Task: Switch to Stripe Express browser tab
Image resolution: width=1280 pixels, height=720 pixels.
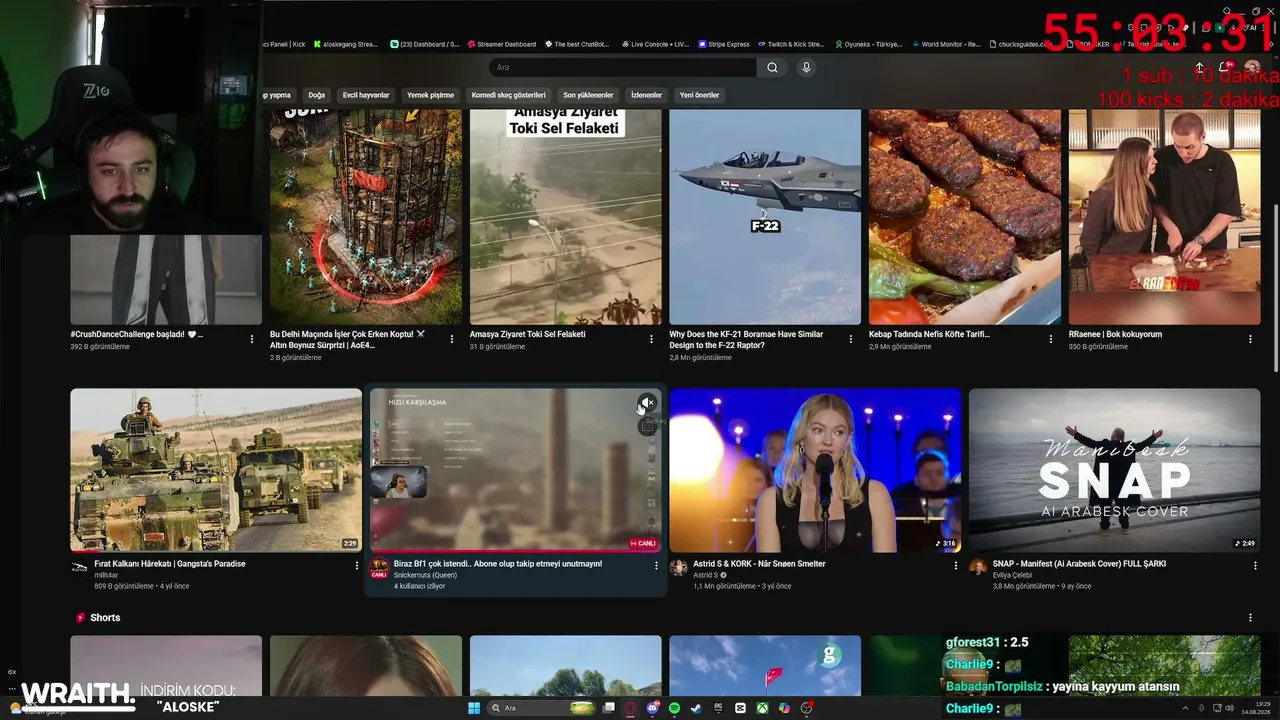Action: 724,44
